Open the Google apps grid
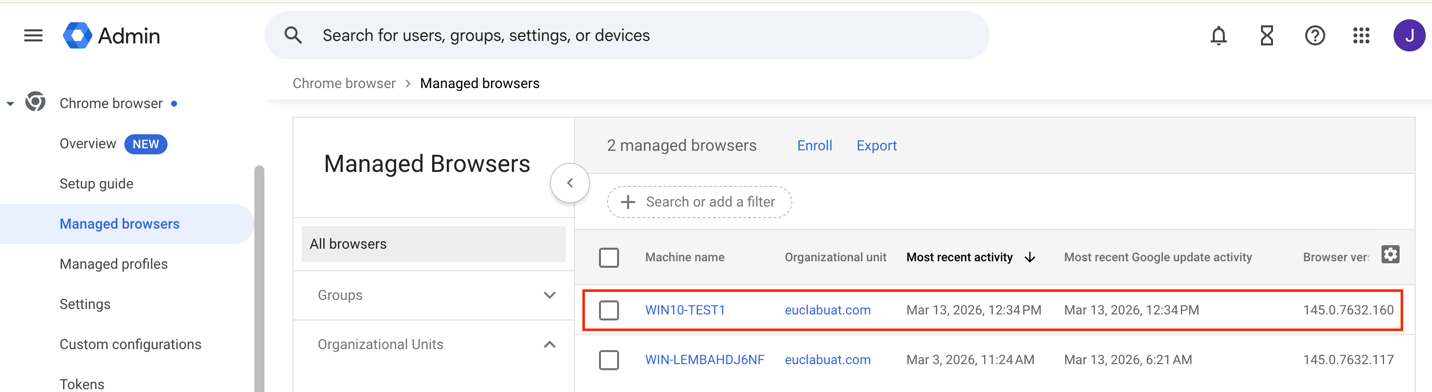Viewport: 1432px width, 392px height. pos(1361,36)
